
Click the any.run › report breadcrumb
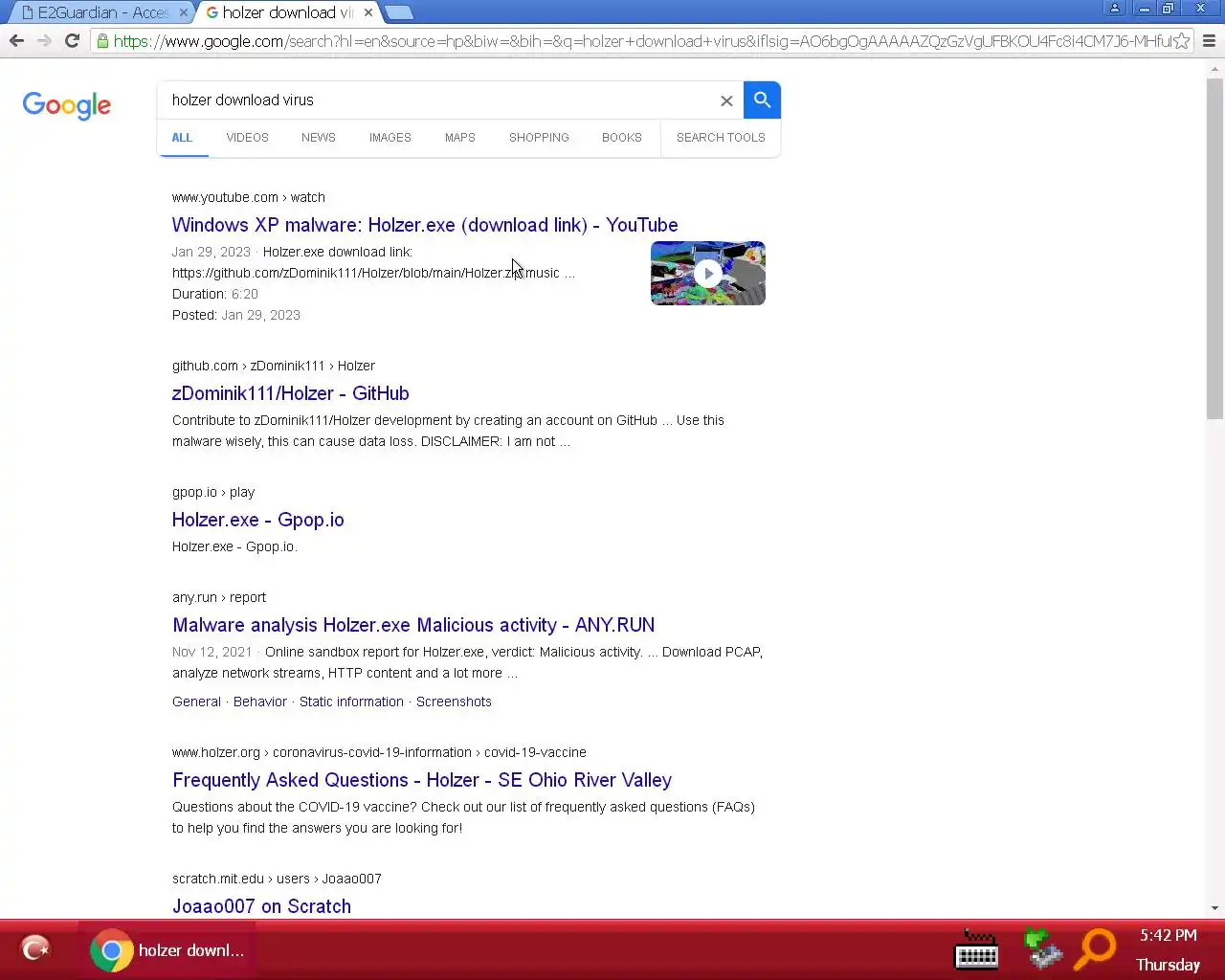219,597
